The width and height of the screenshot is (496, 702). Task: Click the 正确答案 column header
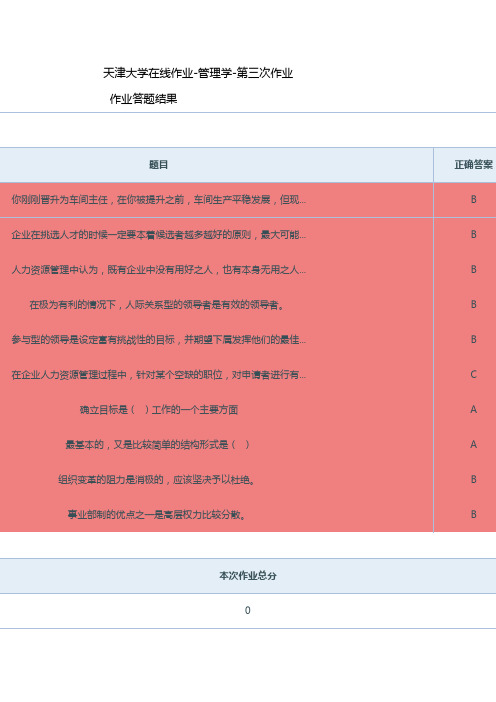(x=474, y=165)
